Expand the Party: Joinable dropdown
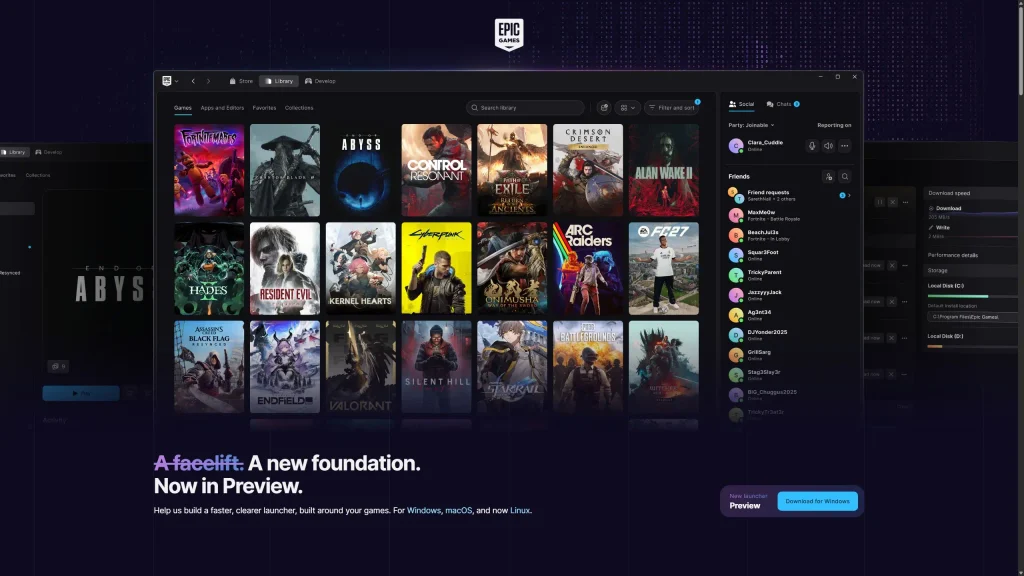1024x576 pixels. point(751,125)
